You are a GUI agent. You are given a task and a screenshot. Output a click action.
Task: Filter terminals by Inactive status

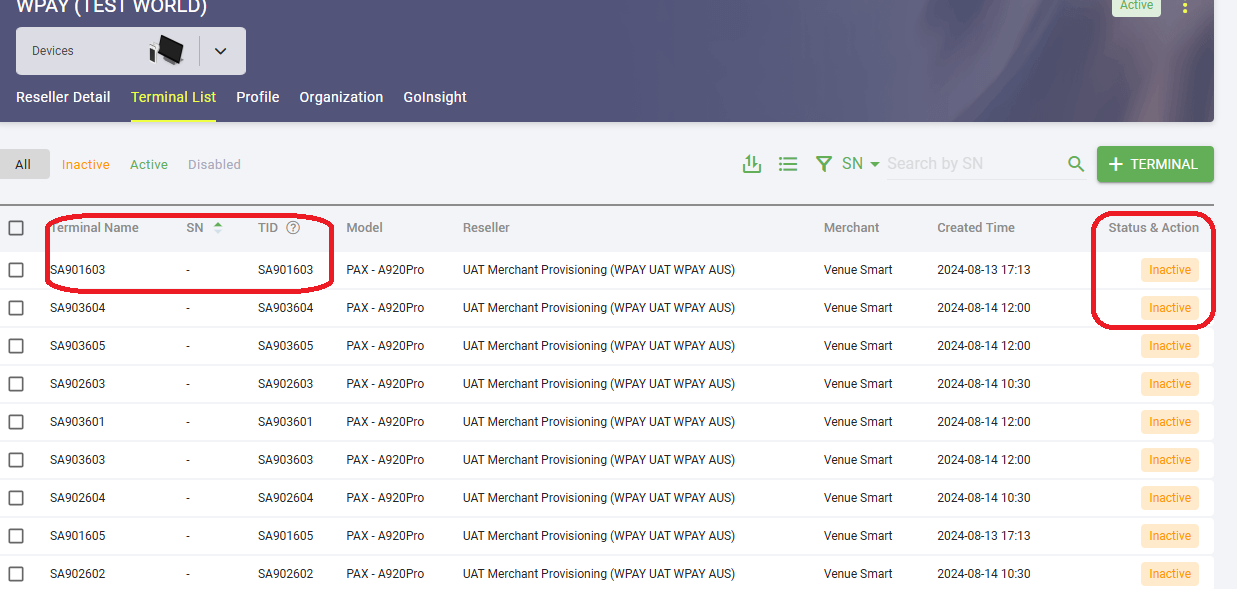pos(86,164)
